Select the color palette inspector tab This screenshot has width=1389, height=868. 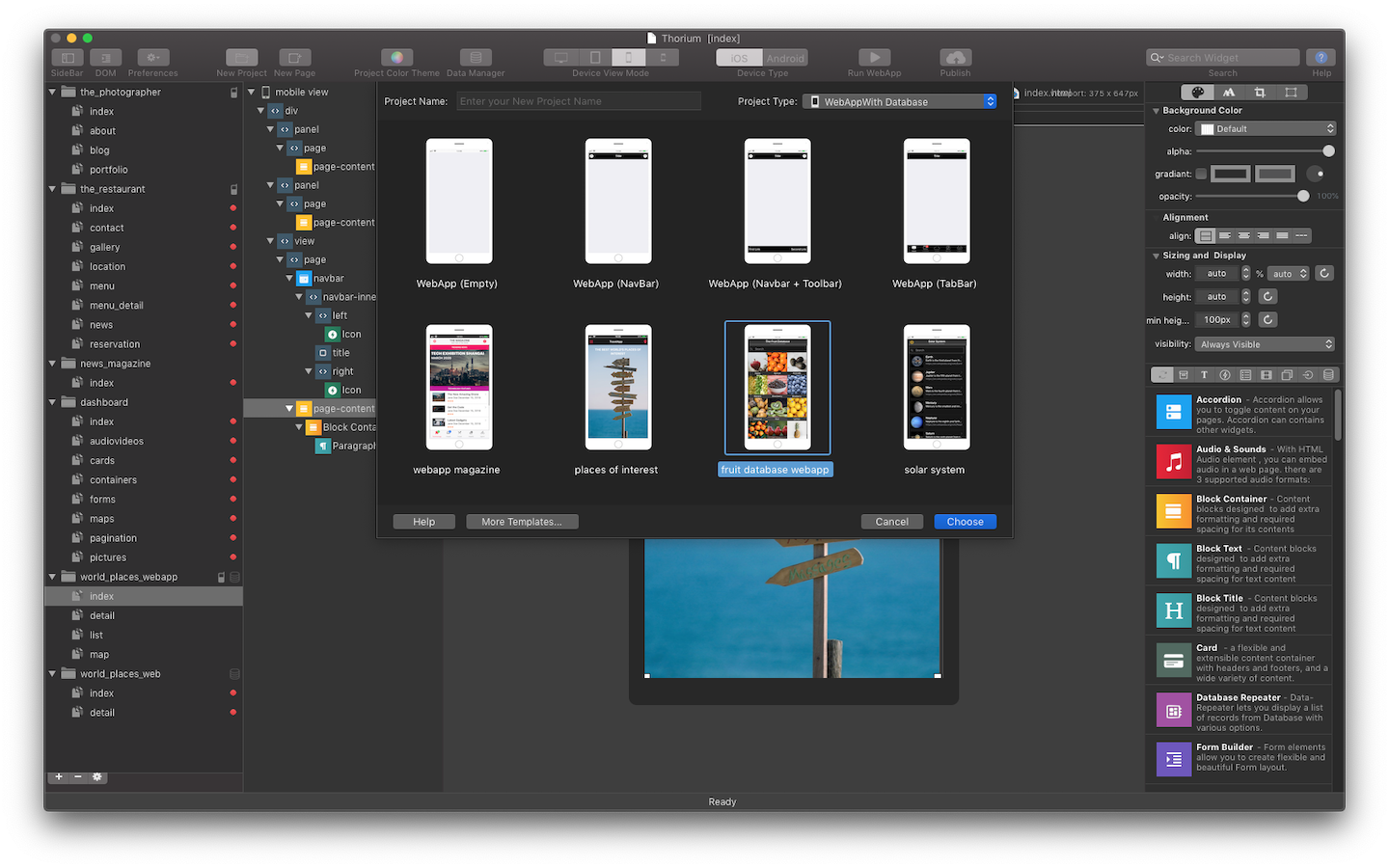pos(1197,93)
